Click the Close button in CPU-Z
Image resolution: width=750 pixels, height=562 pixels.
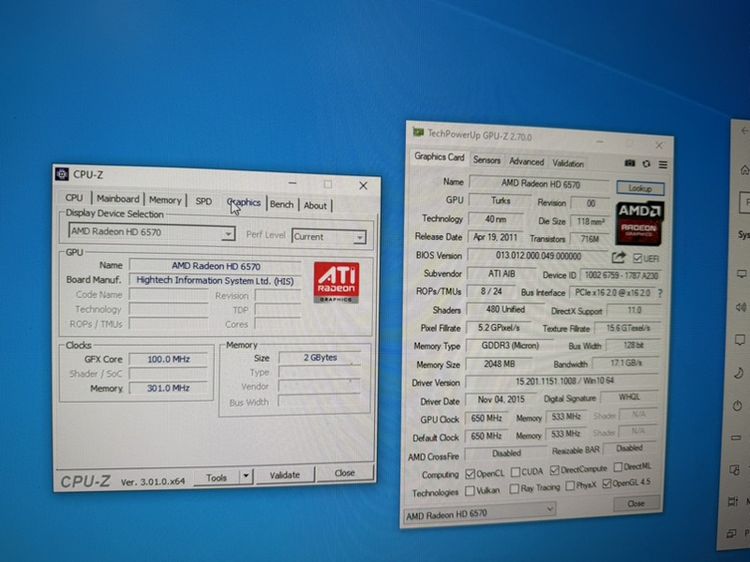[x=344, y=473]
